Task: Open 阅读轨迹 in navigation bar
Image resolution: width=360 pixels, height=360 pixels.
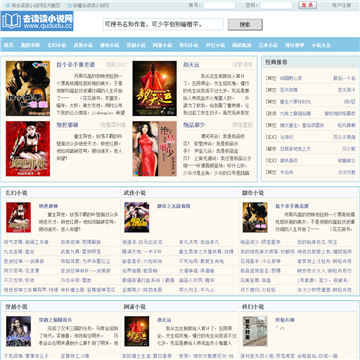Action: 242,45
